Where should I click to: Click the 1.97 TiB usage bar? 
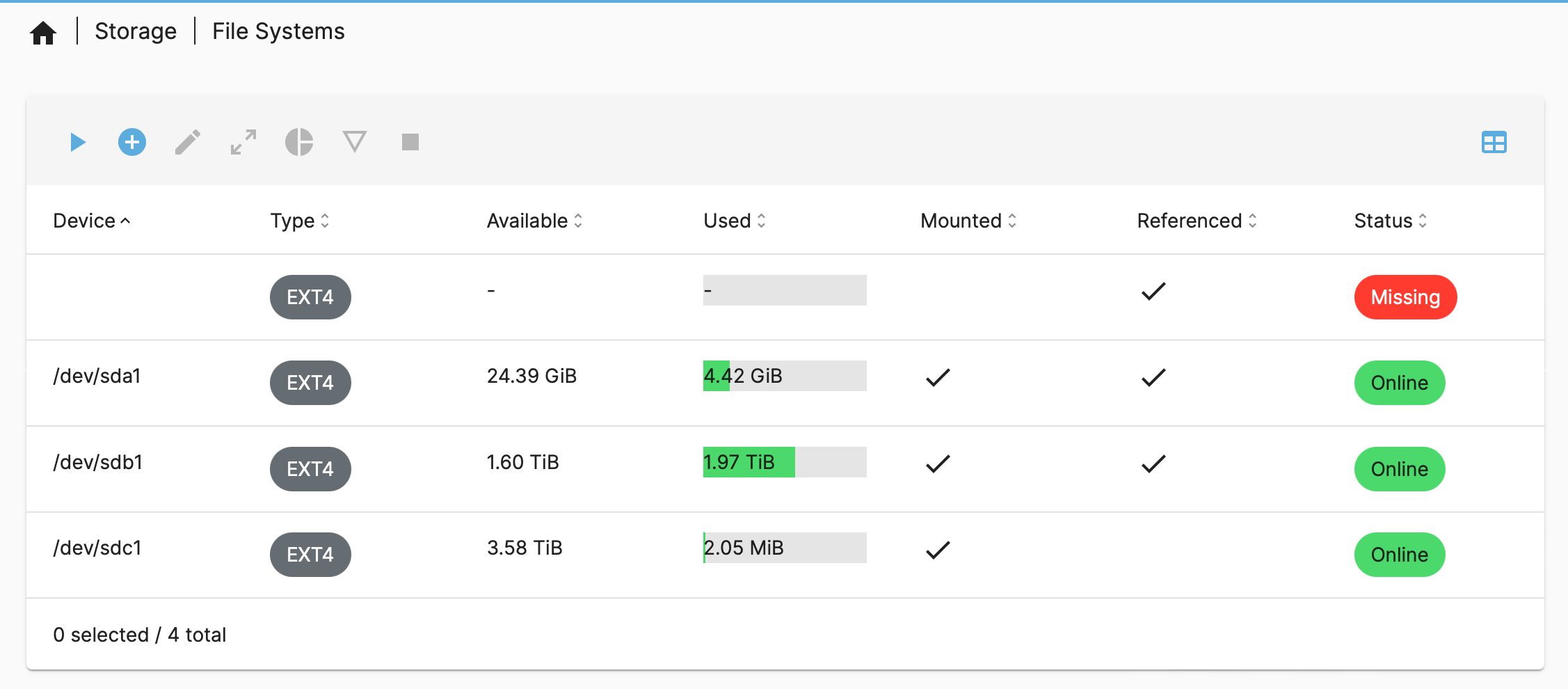click(x=784, y=462)
